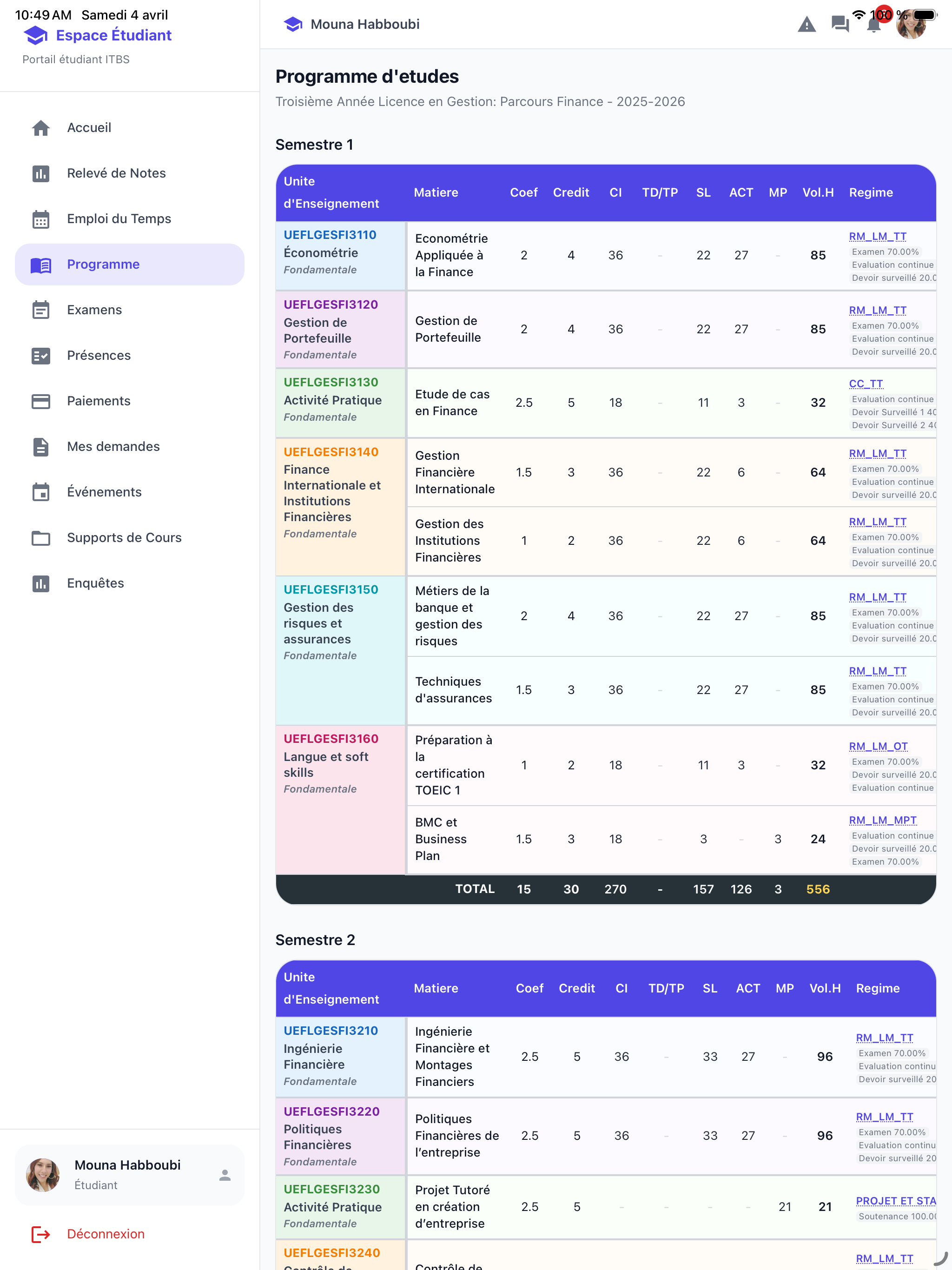Open CC_TT regime link for Etude de cas
Viewport: 952px width, 1270px height.
tap(866, 384)
